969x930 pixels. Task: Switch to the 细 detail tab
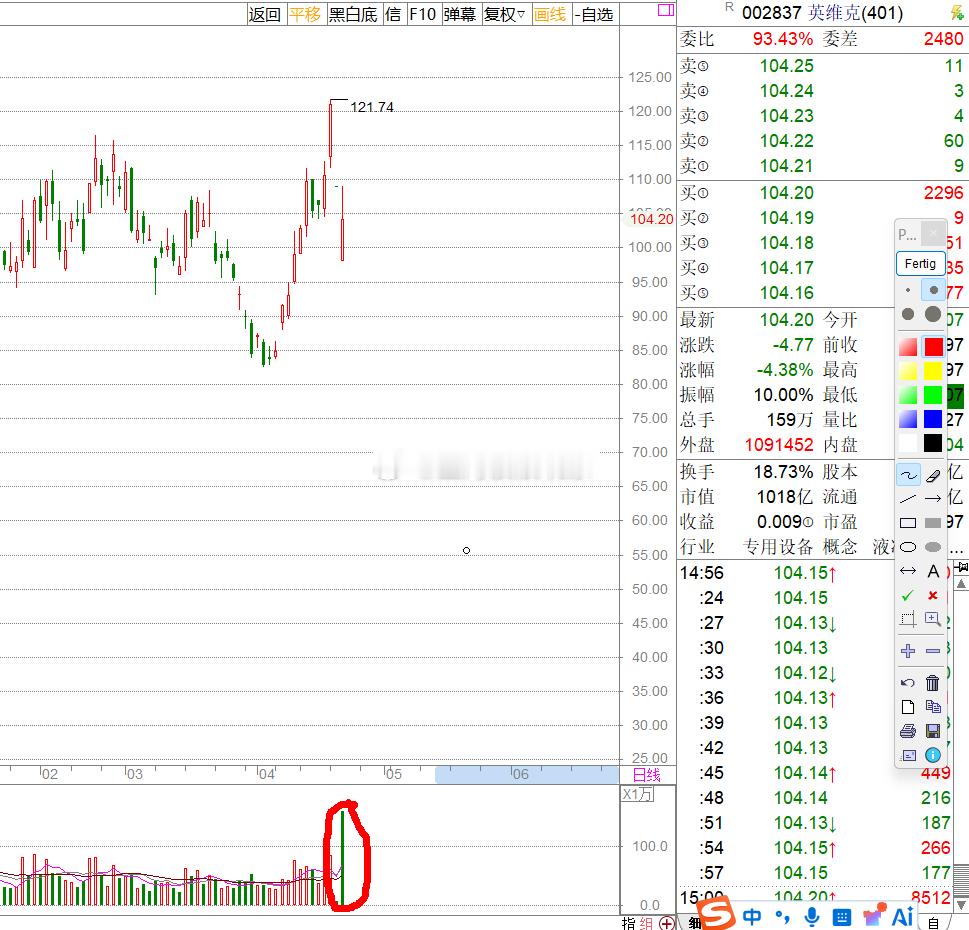(x=695, y=923)
